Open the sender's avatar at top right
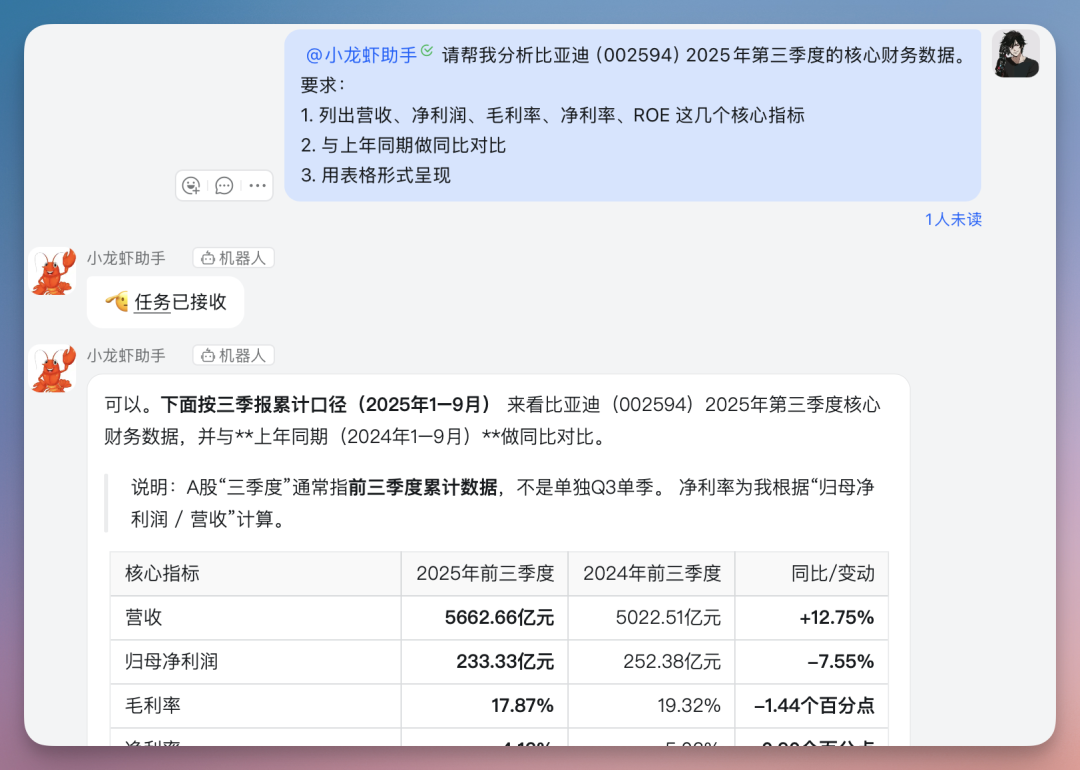The image size is (1080, 770). tap(1016, 53)
